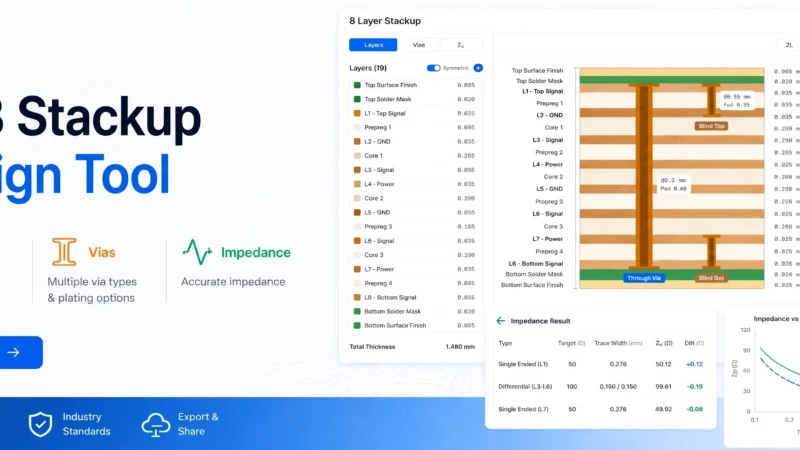Click the Through Via label in diagram
The width and height of the screenshot is (800, 450).
click(644, 278)
